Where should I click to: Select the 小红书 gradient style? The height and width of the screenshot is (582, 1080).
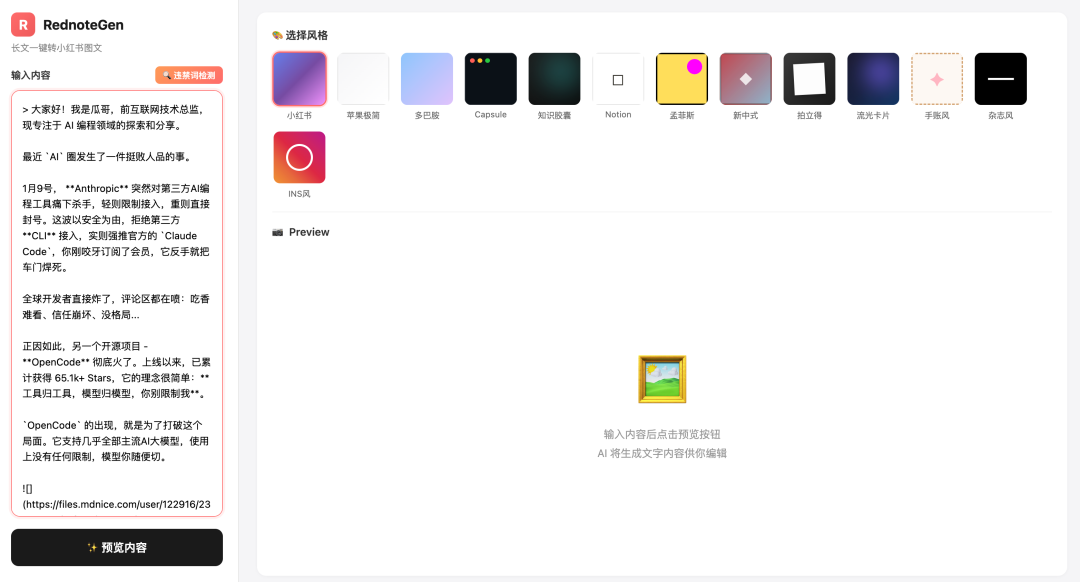point(299,79)
